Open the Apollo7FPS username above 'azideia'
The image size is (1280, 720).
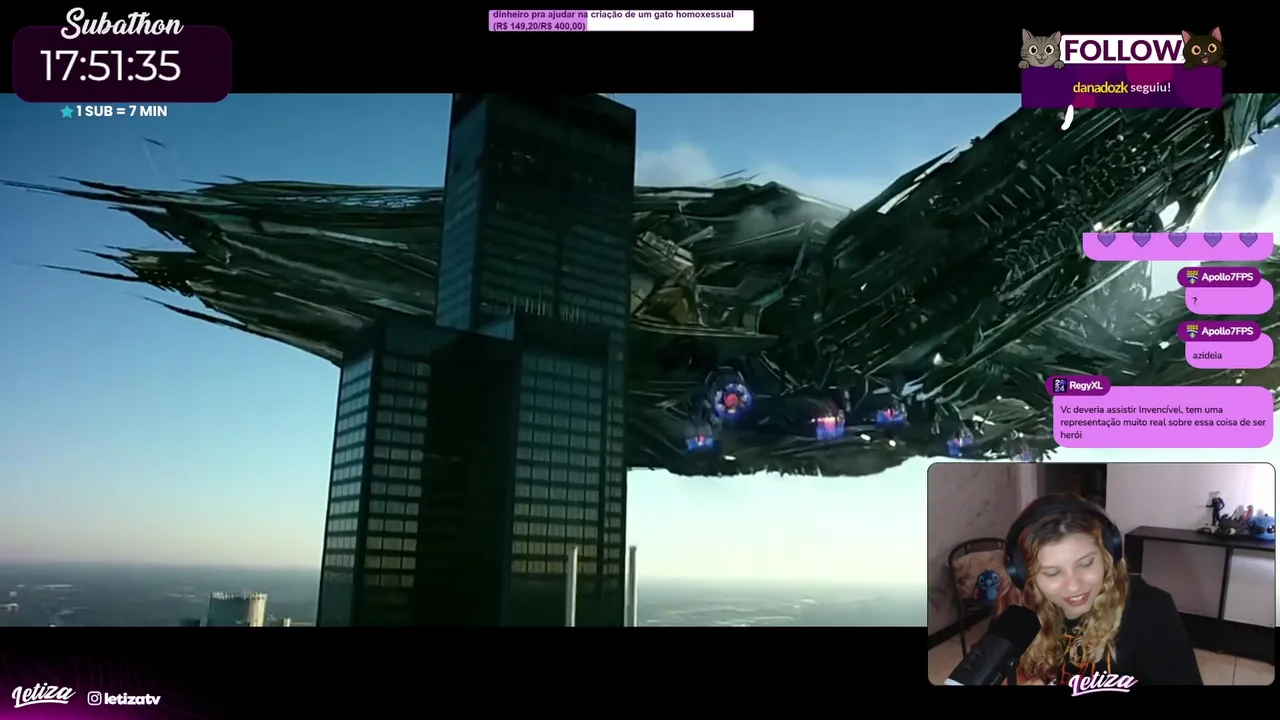1227,331
